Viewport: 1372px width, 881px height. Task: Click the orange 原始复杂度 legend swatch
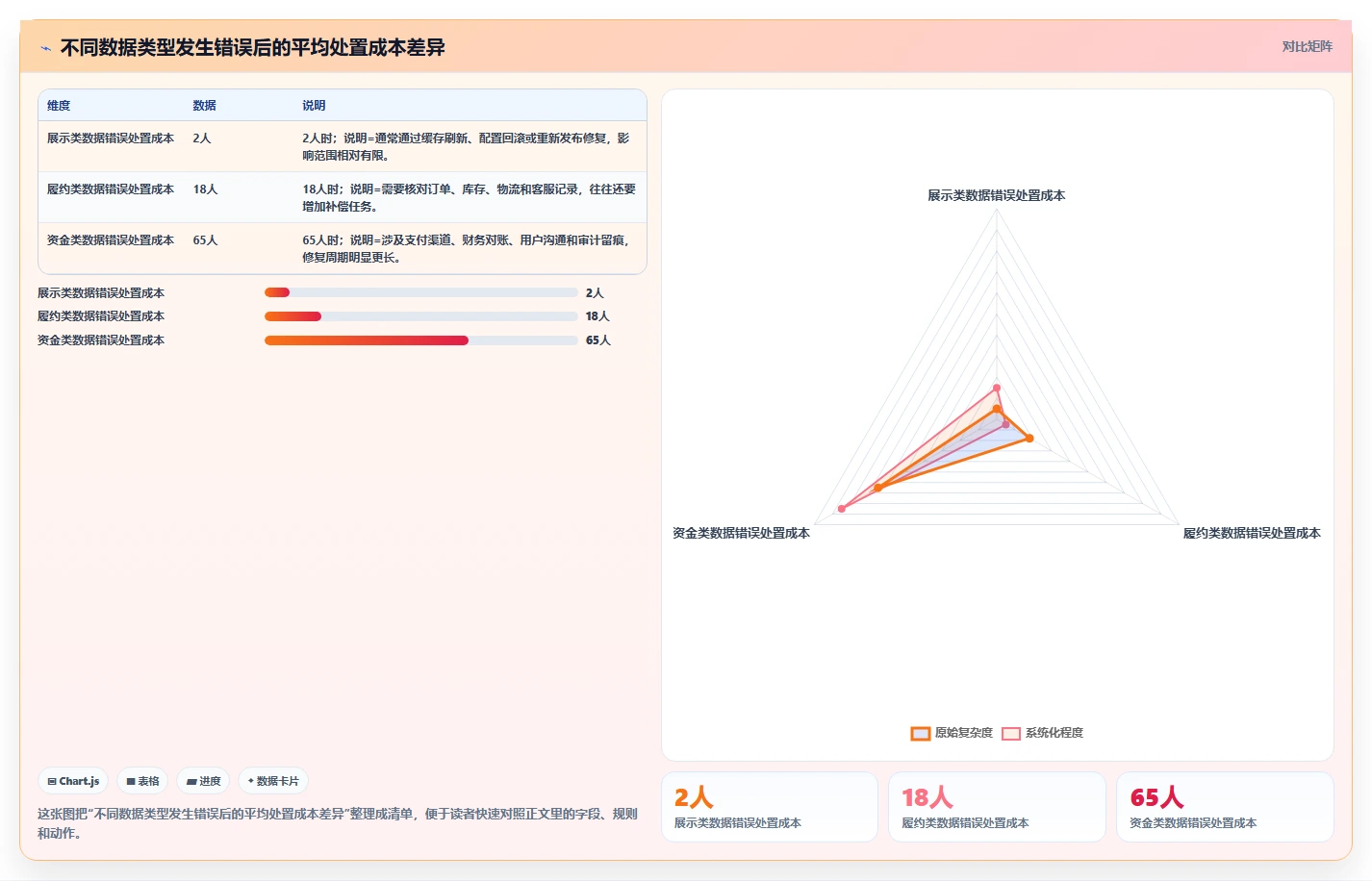click(921, 733)
